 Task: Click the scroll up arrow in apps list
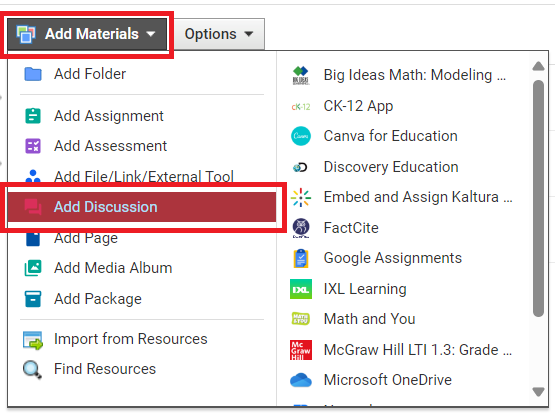pyautogui.click(x=538, y=66)
